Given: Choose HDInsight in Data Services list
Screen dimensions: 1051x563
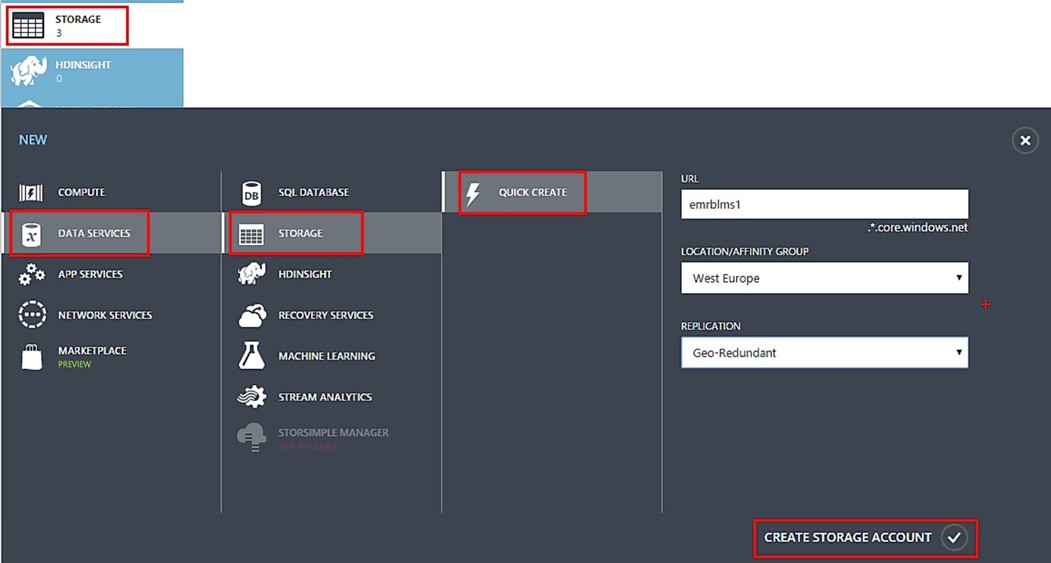Looking at the screenshot, I should click(332, 274).
